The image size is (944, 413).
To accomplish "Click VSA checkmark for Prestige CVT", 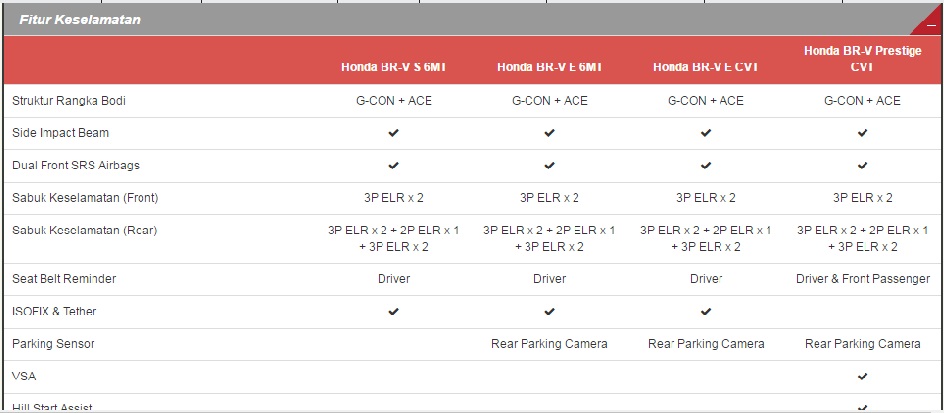I will pyautogui.click(x=862, y=377).
